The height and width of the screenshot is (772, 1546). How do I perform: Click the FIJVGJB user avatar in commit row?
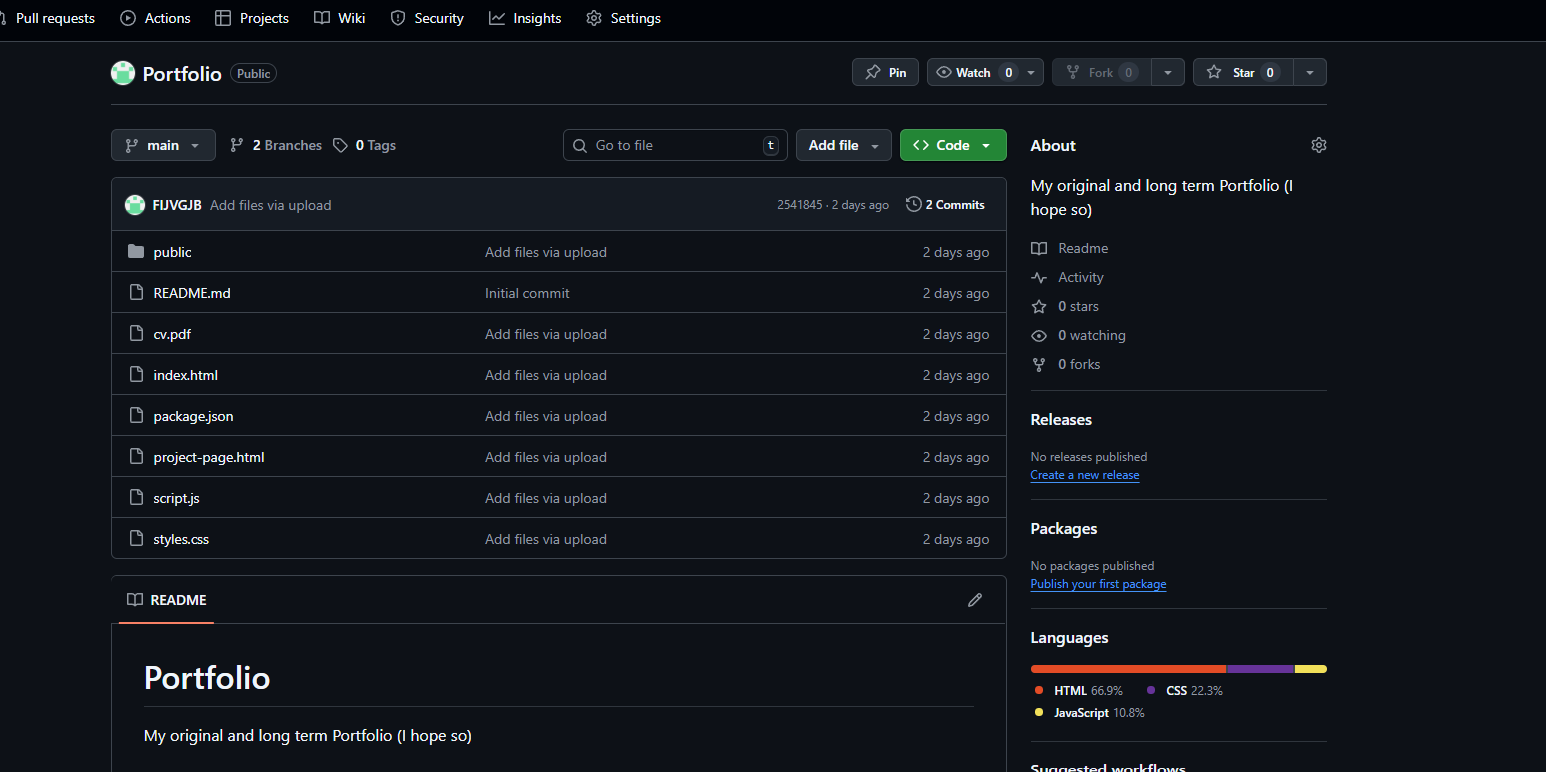coord(135,205)
